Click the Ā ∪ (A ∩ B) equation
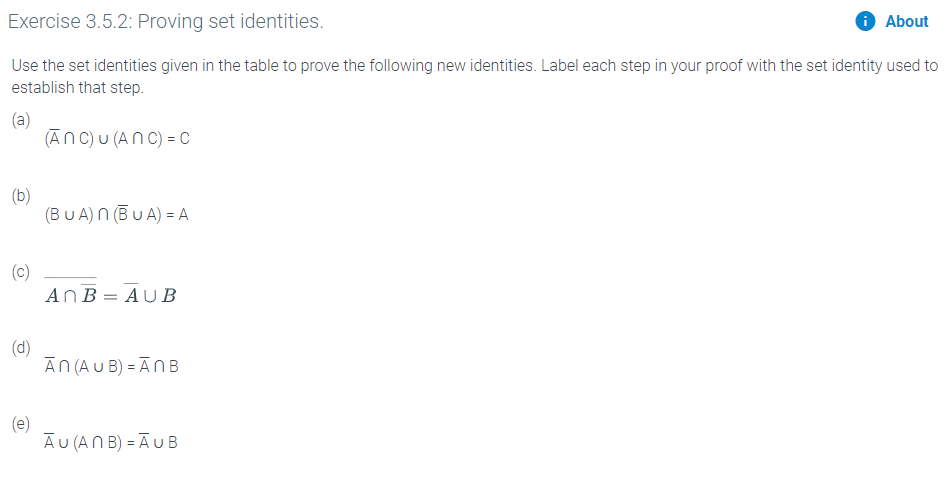This screenshot has height=485, width=946. [111, 442]
